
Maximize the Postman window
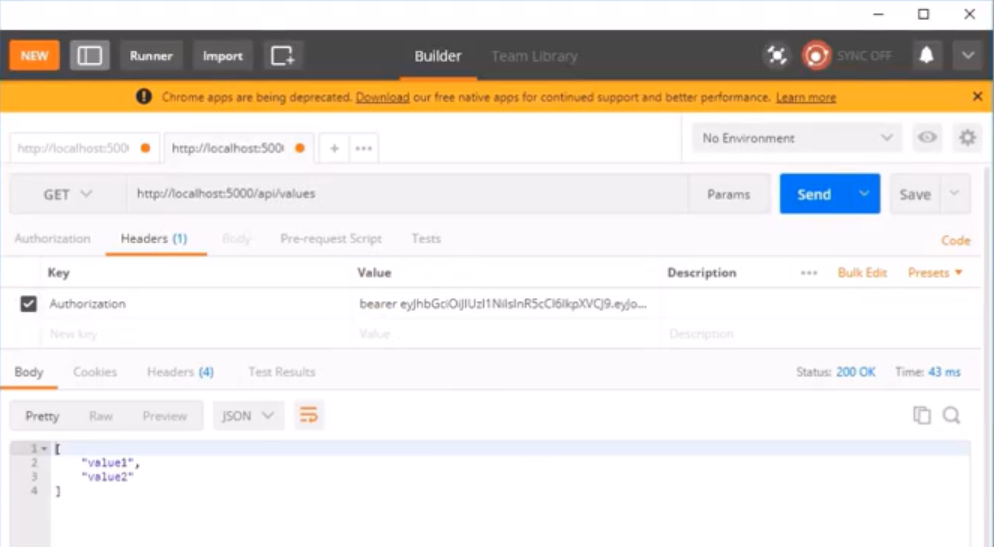point(924,14)
